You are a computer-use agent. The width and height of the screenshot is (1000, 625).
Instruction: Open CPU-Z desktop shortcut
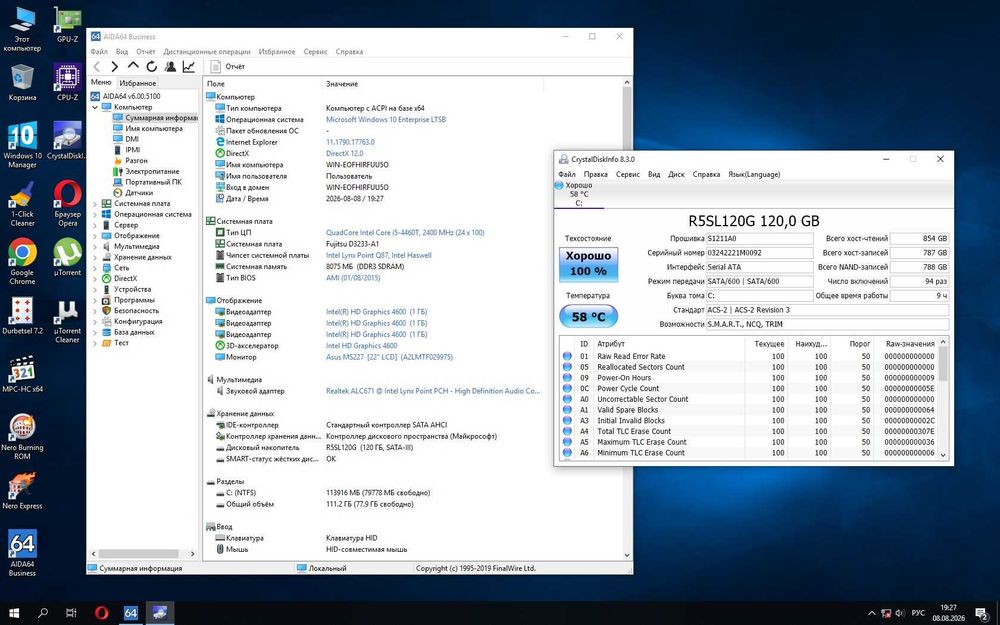click(x=67, y=82)
